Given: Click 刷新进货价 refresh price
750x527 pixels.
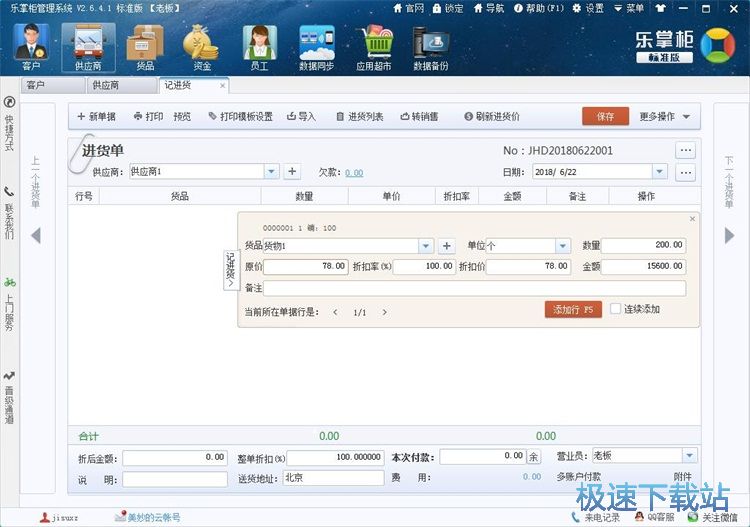Looking at the screenshot, I should (x=492, y=116).
